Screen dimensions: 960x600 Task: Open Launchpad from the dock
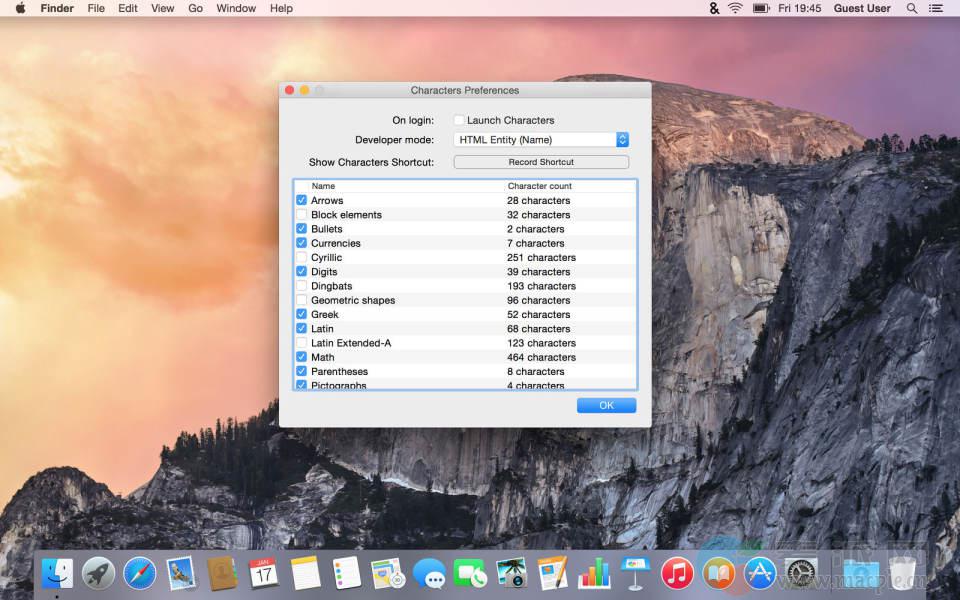[x=98, y=573]
